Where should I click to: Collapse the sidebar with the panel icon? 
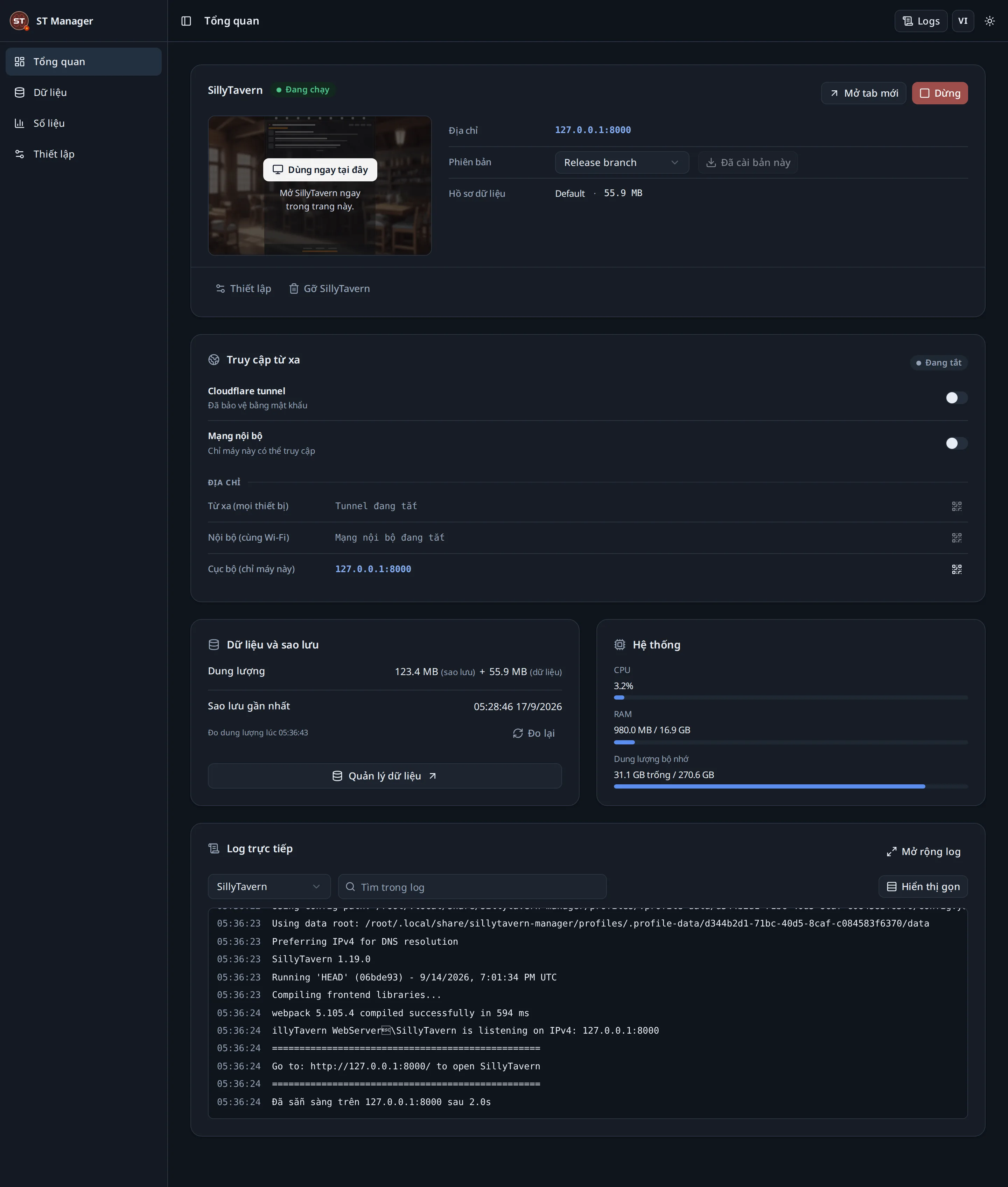[186, 21]
